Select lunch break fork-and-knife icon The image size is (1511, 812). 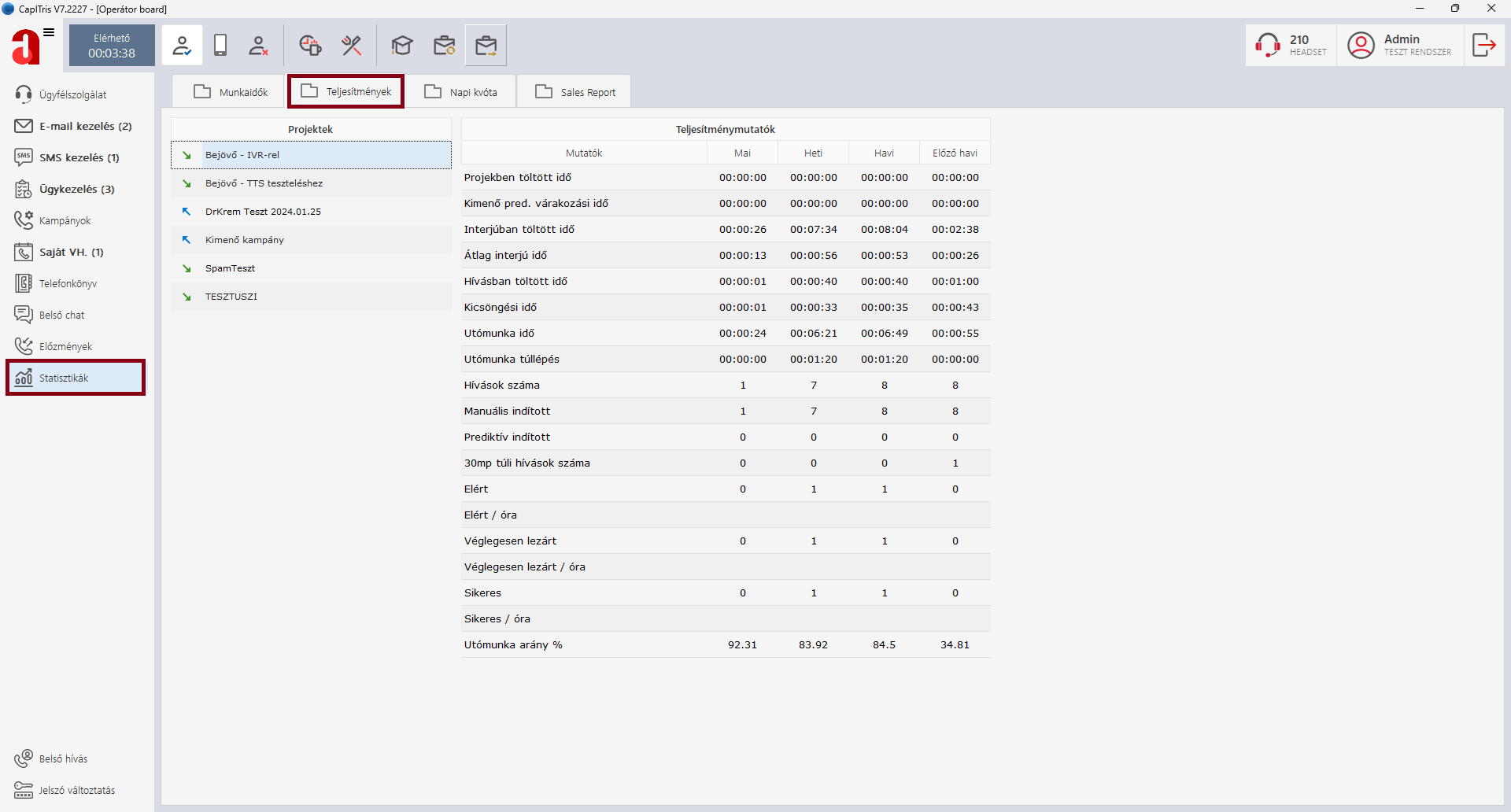[x=351, y=46]
